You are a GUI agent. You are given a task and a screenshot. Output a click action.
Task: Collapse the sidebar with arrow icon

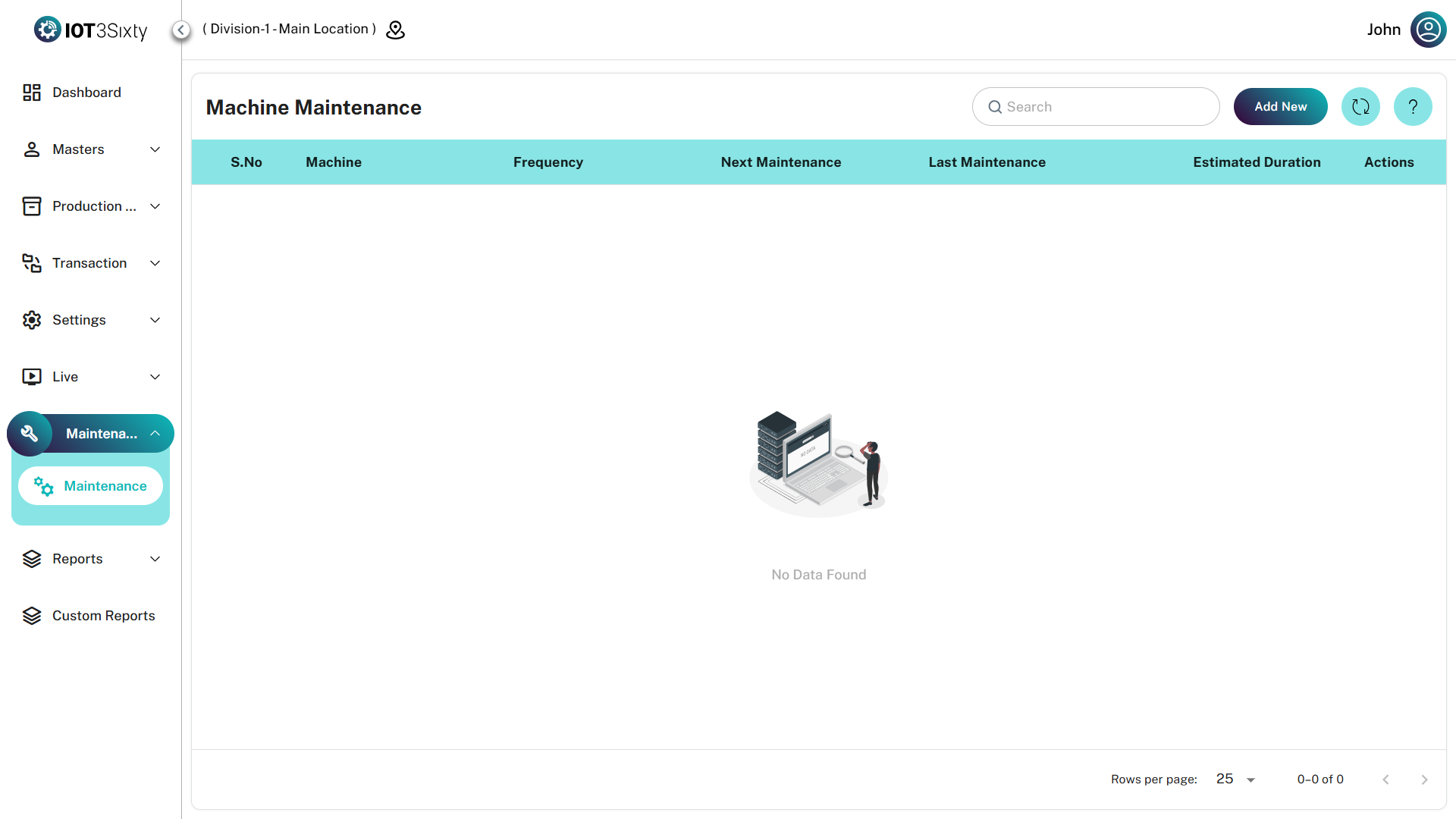tap(180, 30)
